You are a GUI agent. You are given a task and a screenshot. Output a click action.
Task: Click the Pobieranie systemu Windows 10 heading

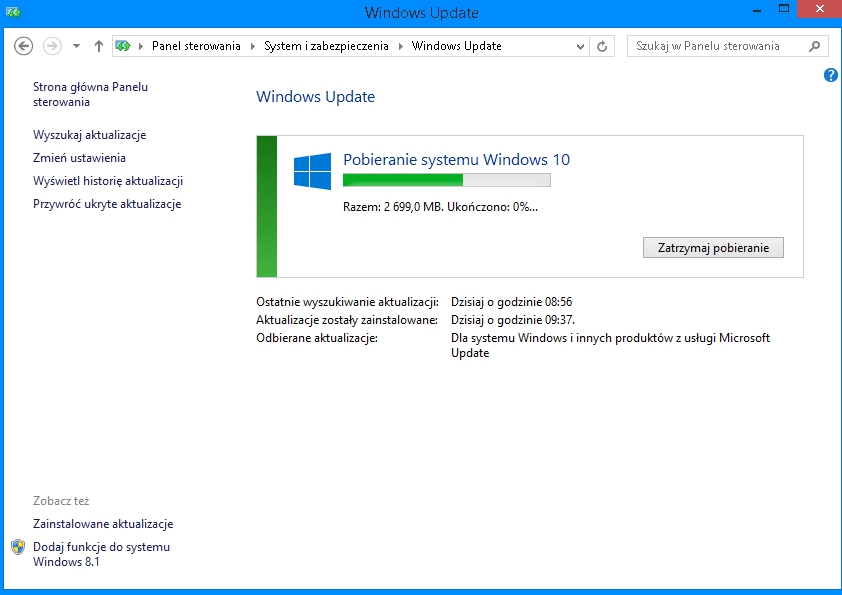pyautogui.click(x=456, y=159)
